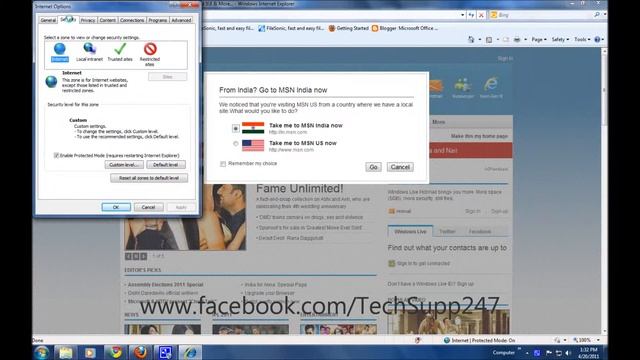This screenshot has width=640, height=360.
Task: Click the Custom level button
Action: click(124, 165)
